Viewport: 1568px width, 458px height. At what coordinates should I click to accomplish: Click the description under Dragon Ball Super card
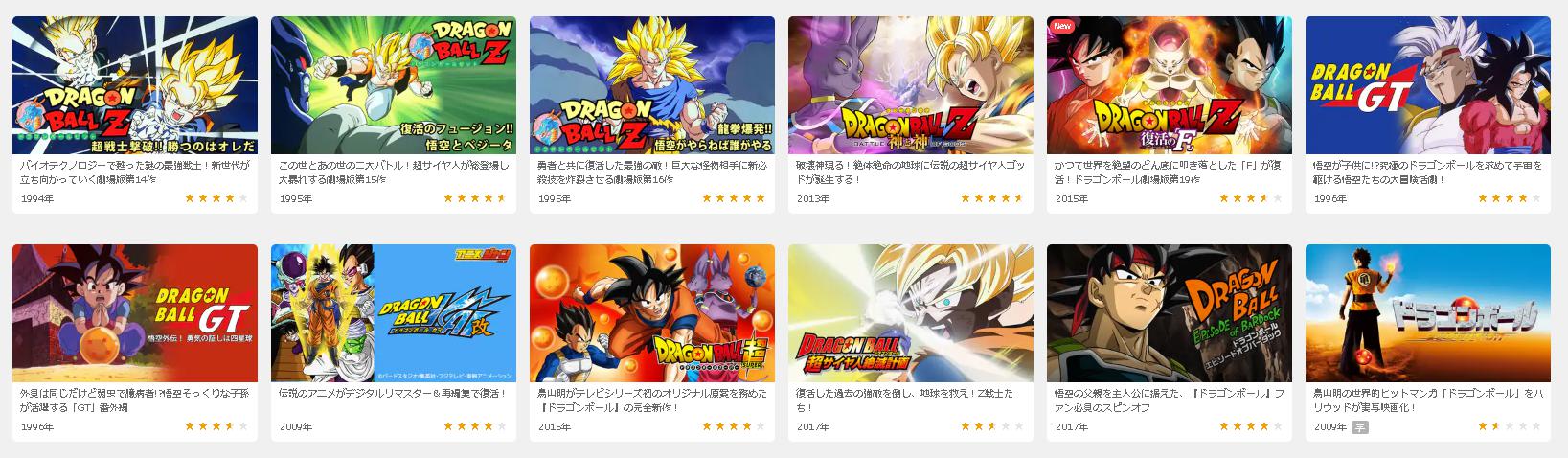pyautogui.click(x=651, y=400)
